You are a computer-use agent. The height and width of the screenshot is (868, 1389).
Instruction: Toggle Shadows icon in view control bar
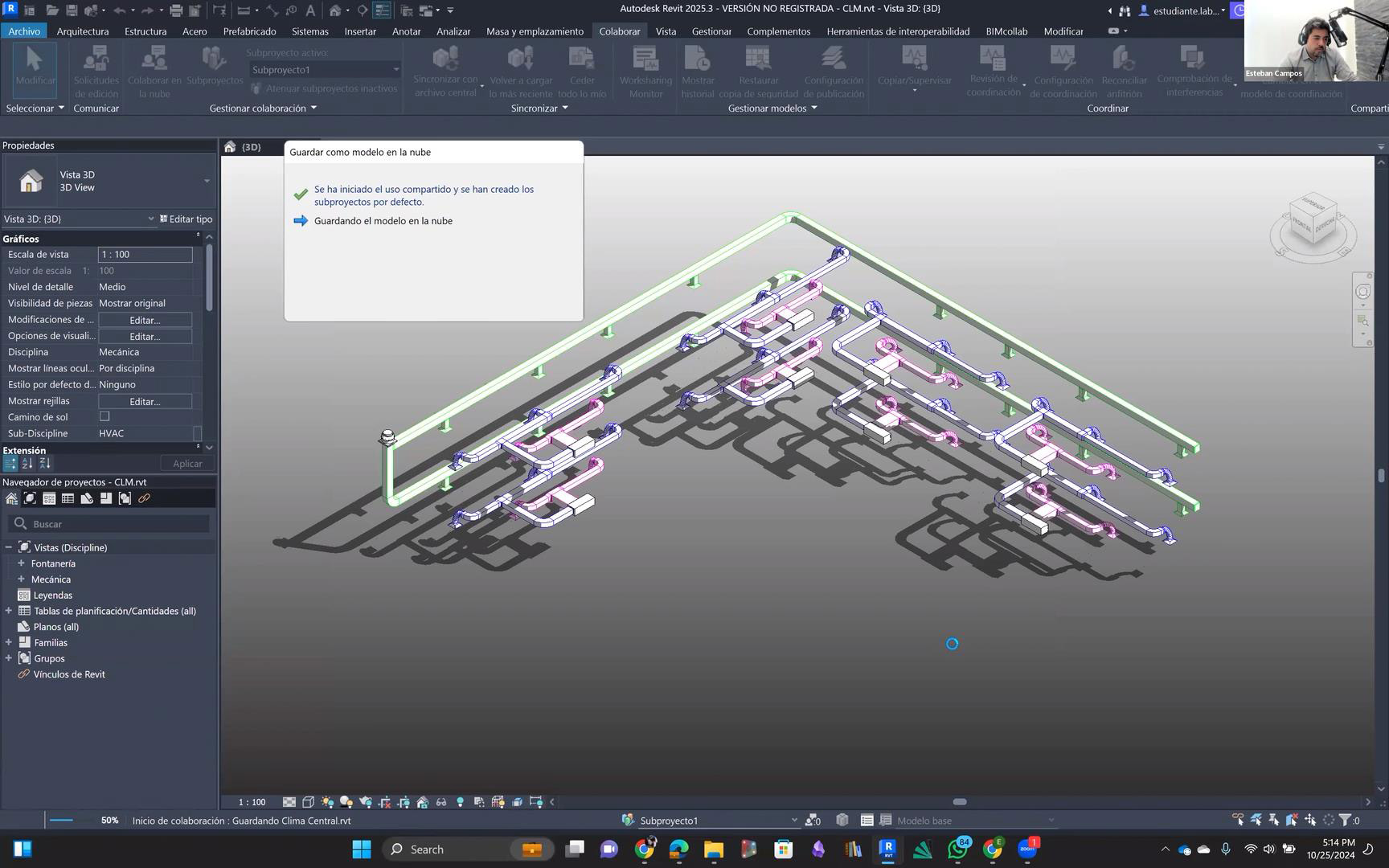click(x=346, y=802)
